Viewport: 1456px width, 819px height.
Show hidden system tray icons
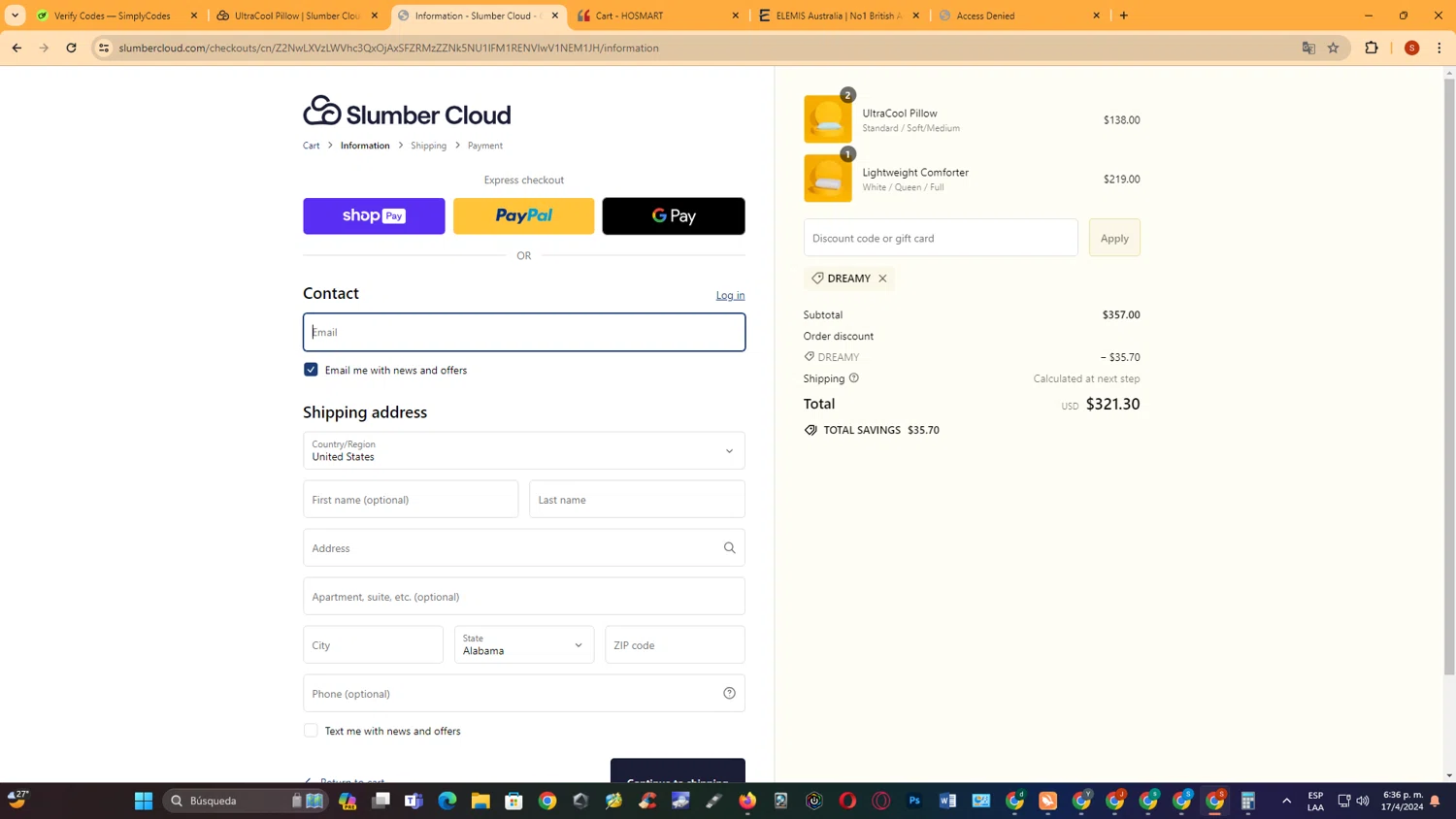click(x=1287, y=801)
